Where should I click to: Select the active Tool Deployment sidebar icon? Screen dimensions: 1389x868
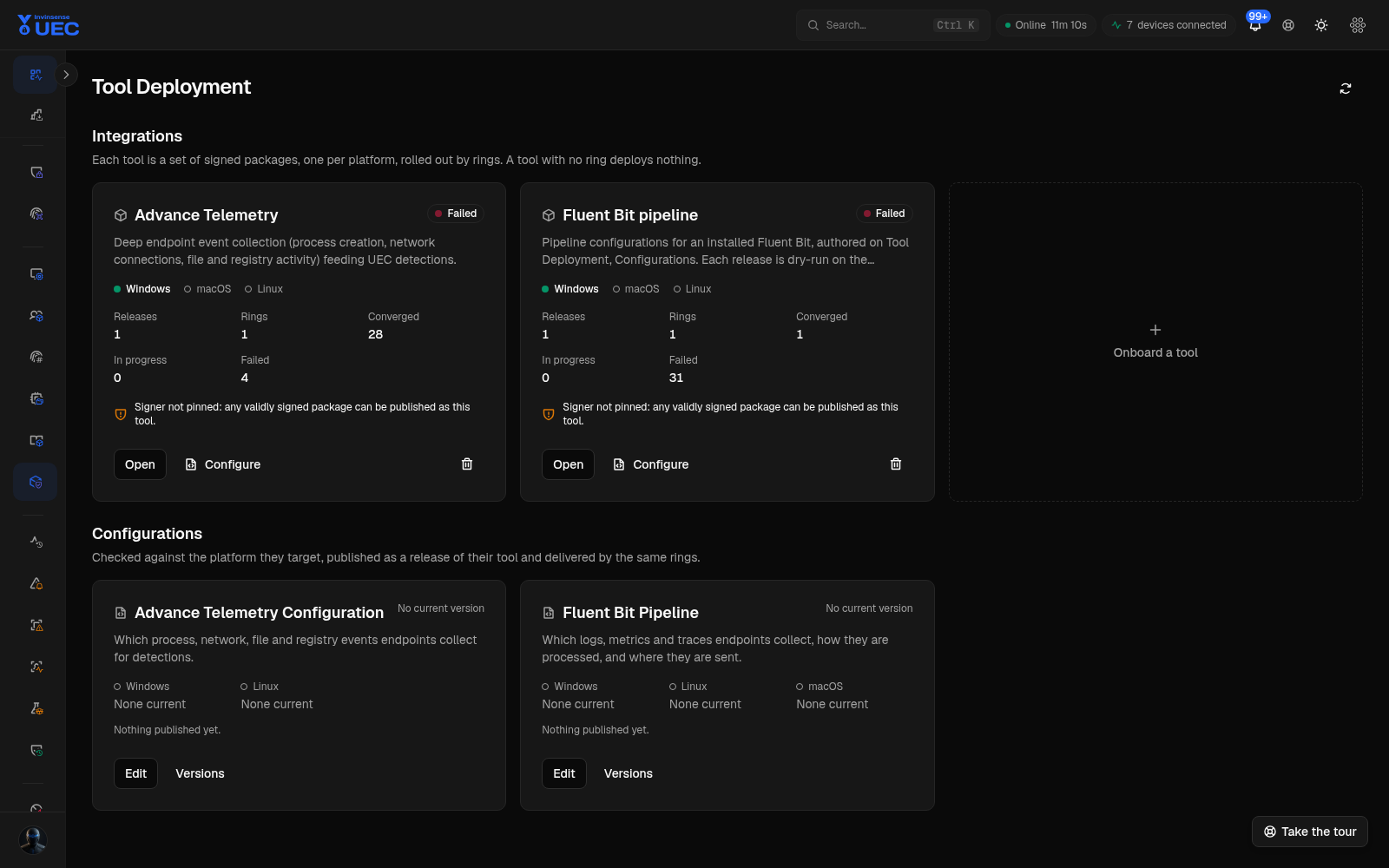point(36,482)
